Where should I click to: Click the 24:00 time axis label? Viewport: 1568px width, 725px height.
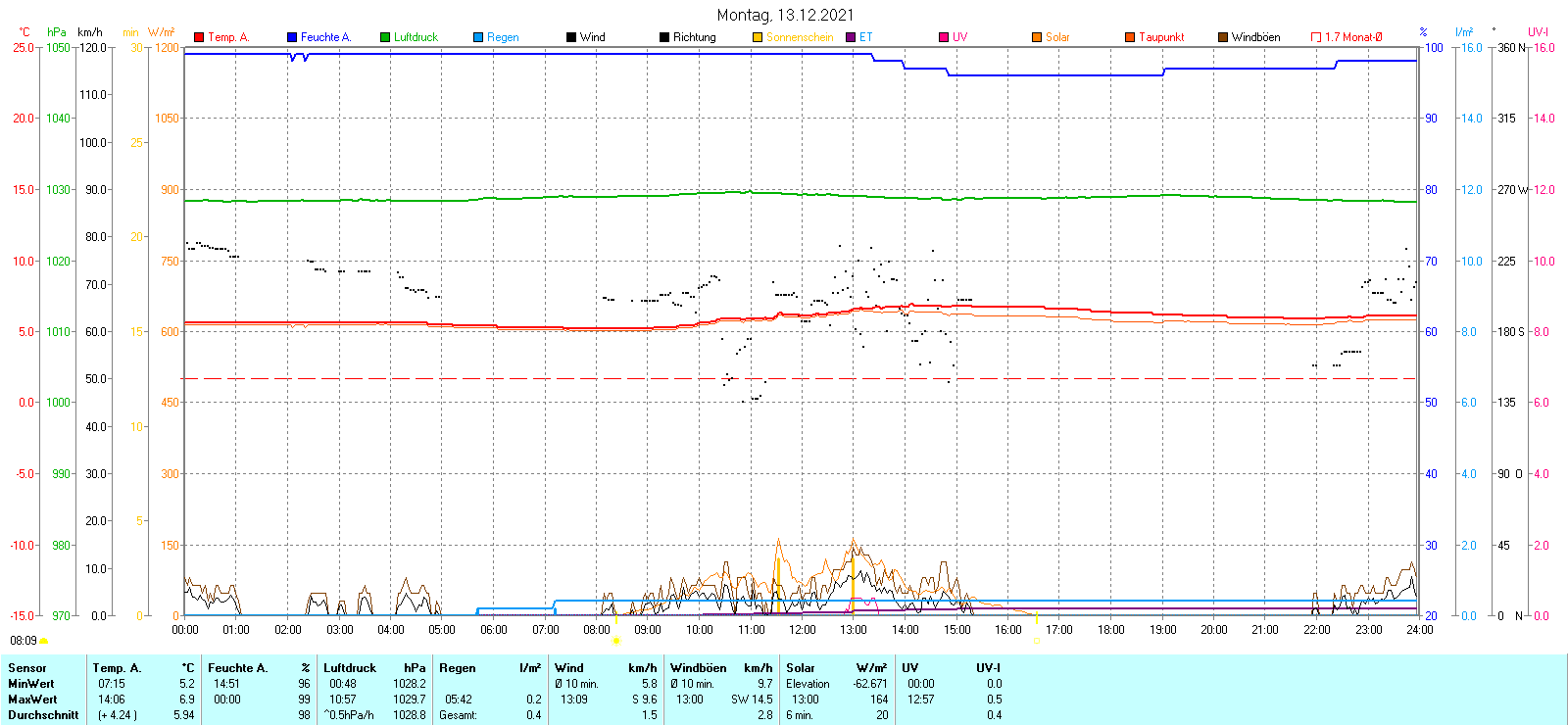[x=1419, y=630]
